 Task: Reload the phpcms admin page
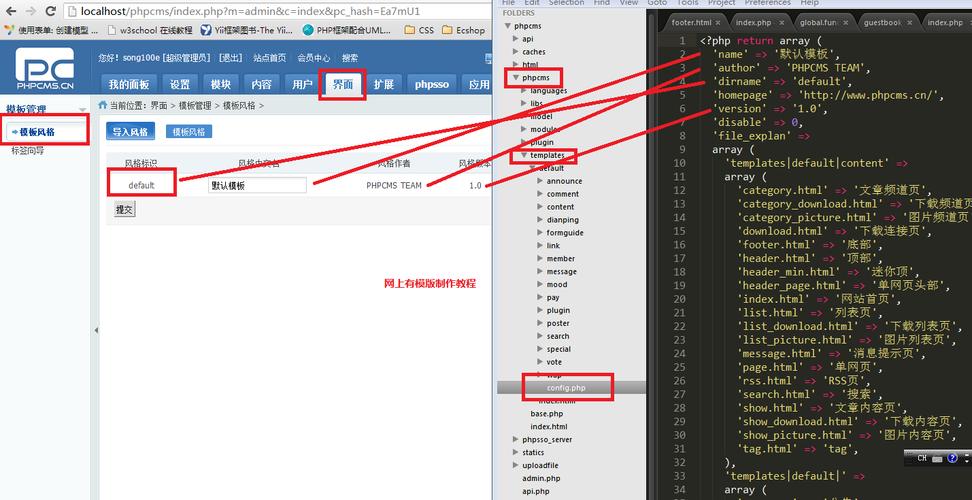point(51,11)
